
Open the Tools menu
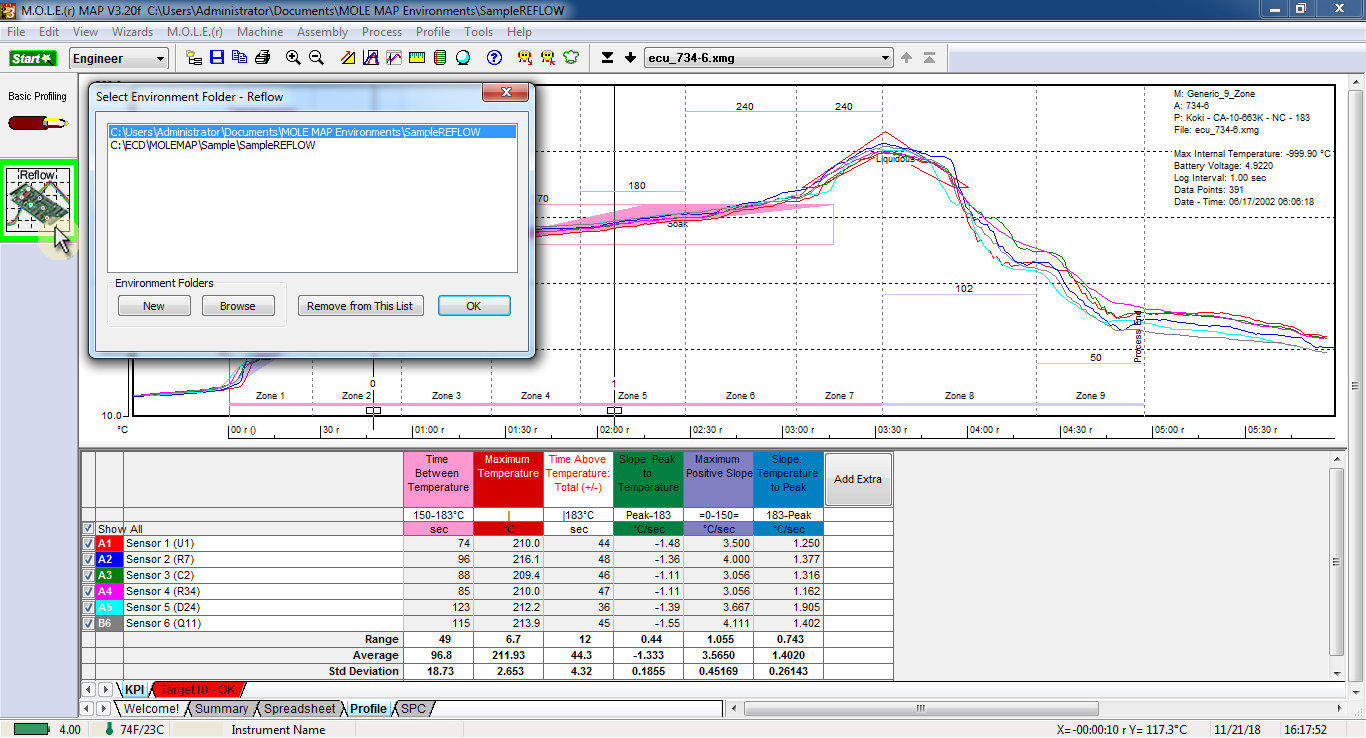478,32
